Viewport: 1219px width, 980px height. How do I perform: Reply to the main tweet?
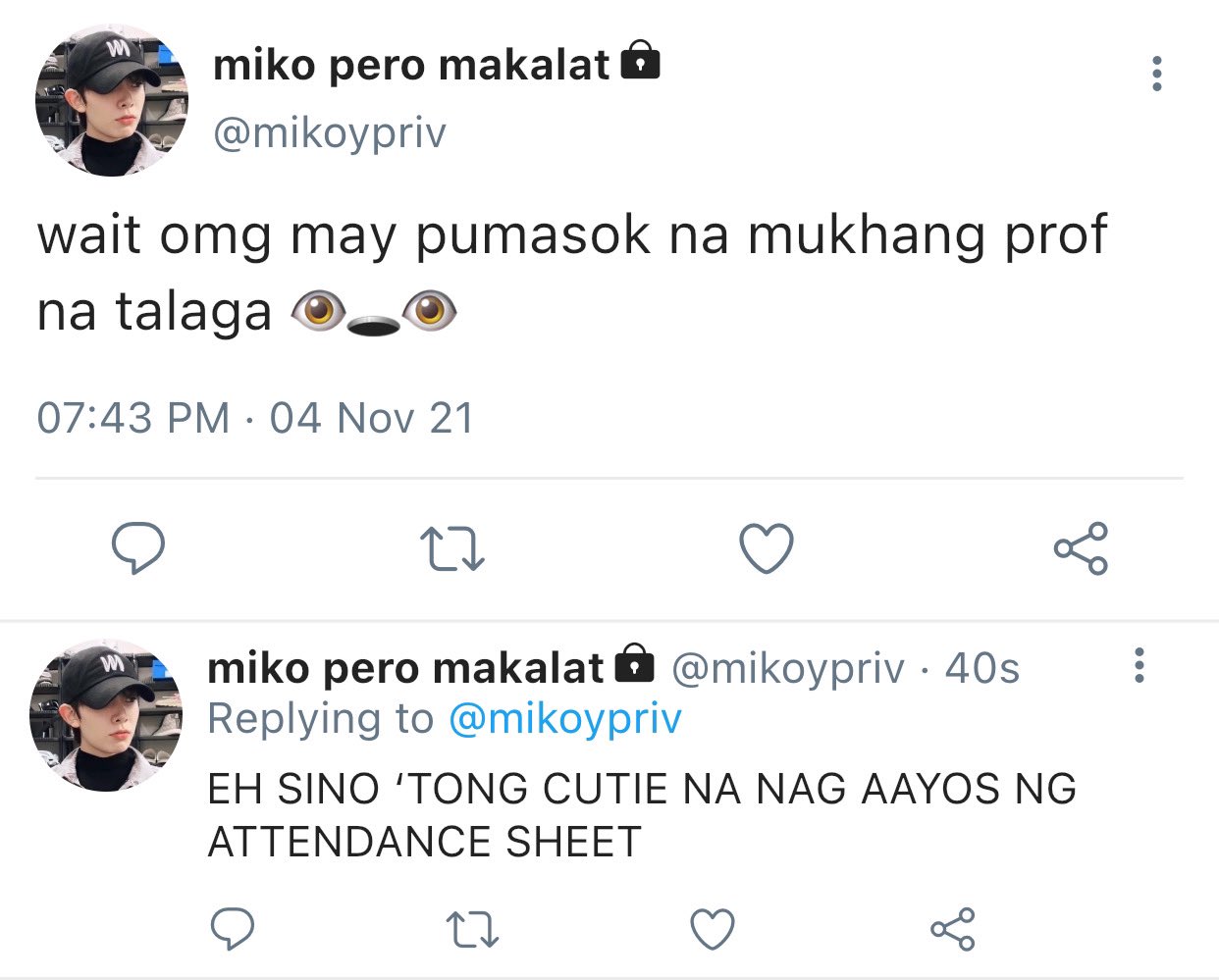coord(137,547)
